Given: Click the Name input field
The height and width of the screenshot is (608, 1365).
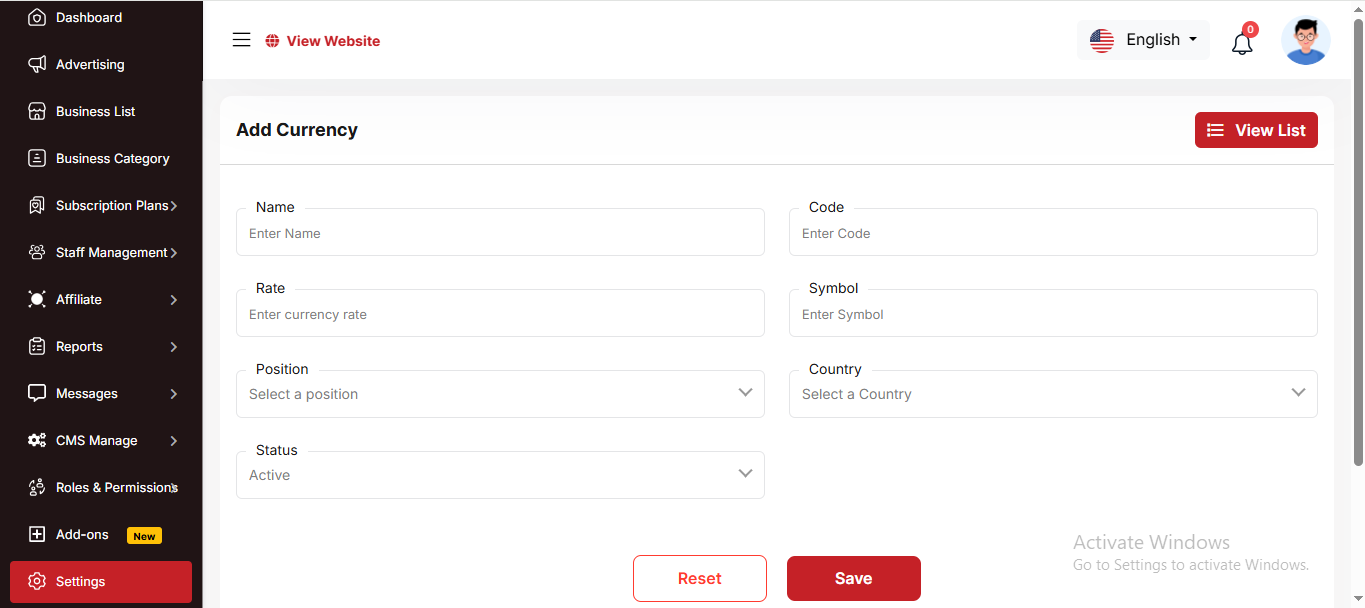Looking at the screenshot, I should 500,234.
